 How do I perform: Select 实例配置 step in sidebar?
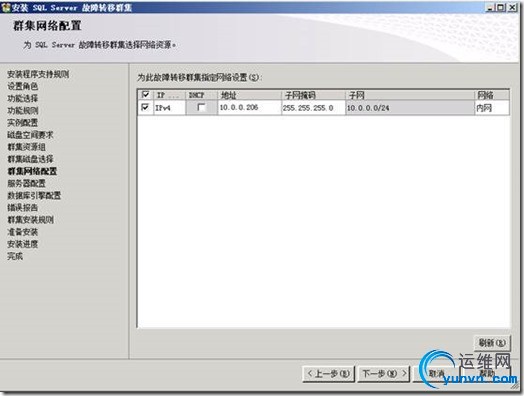click(23, 123)
